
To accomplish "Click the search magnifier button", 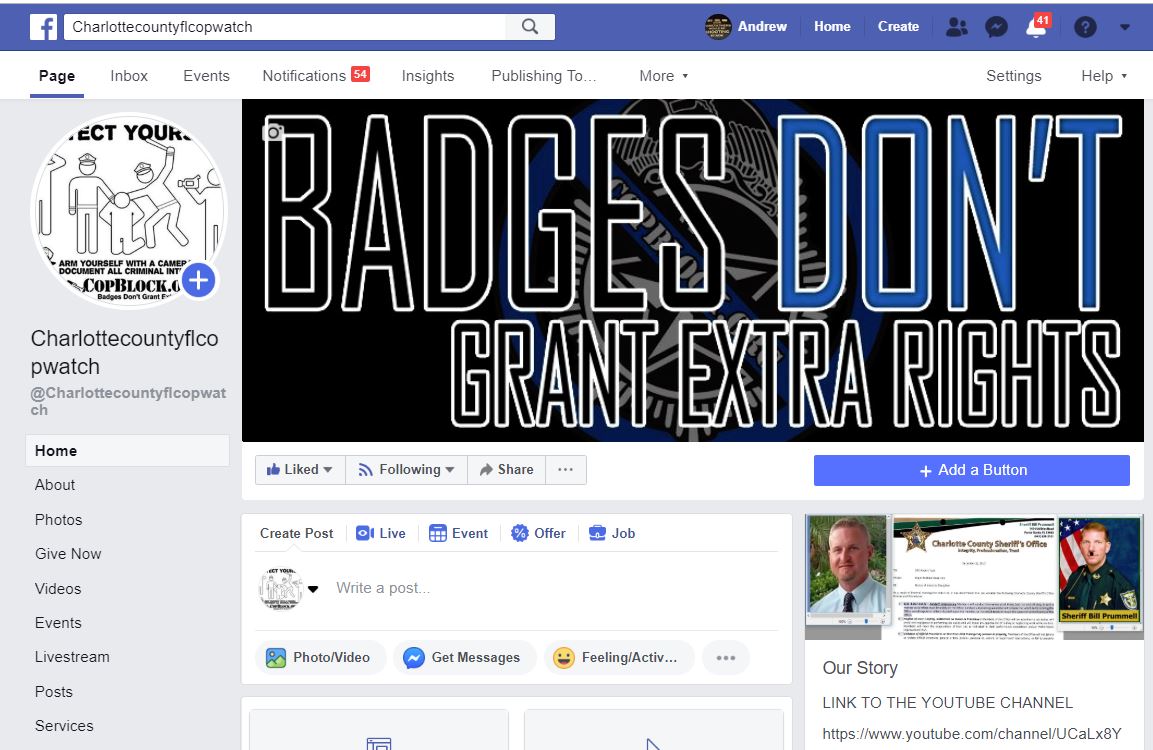I will point(529,27).
